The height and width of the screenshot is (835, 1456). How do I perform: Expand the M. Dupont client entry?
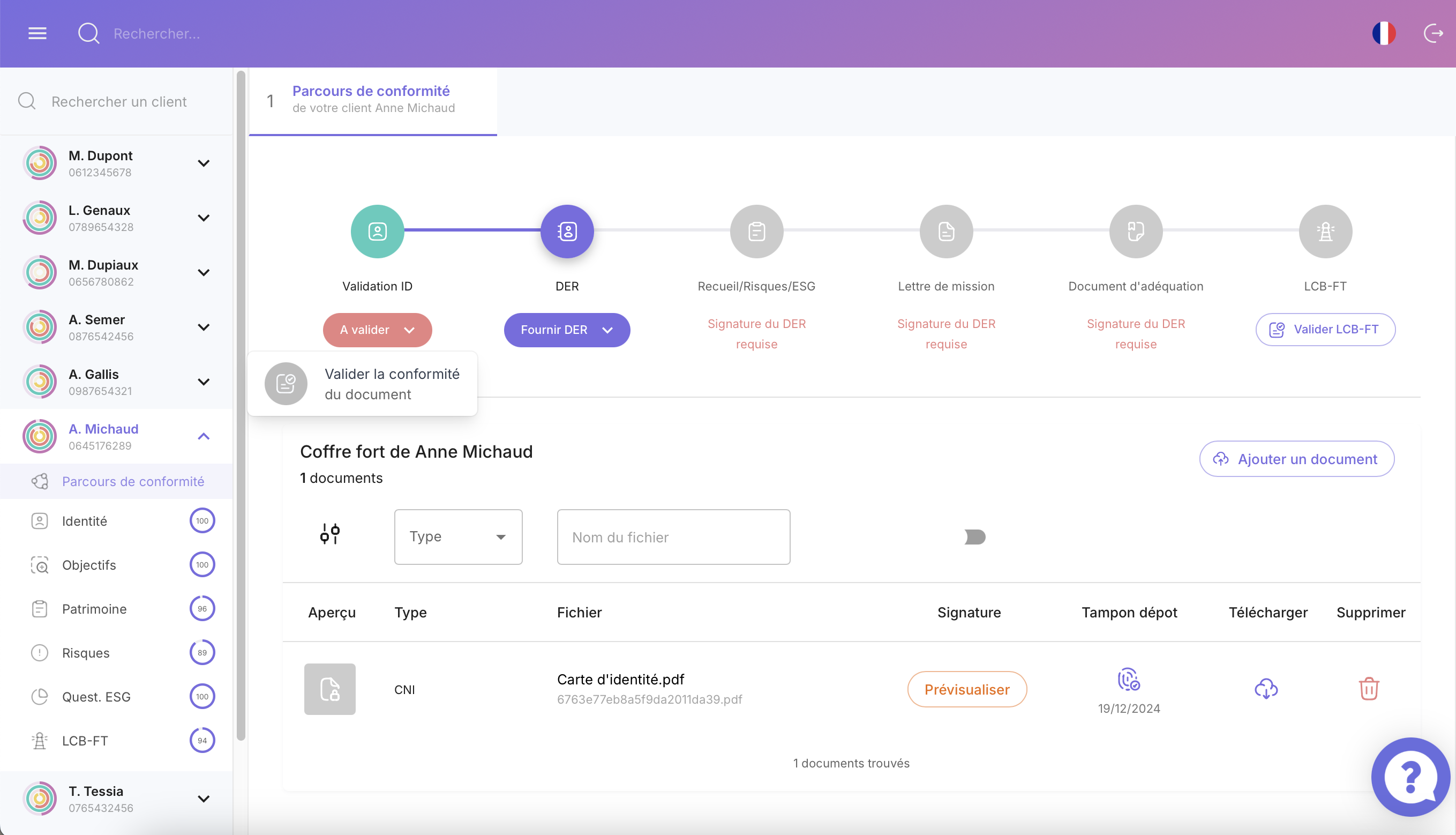pyautogui.click(x=204, y=163)
